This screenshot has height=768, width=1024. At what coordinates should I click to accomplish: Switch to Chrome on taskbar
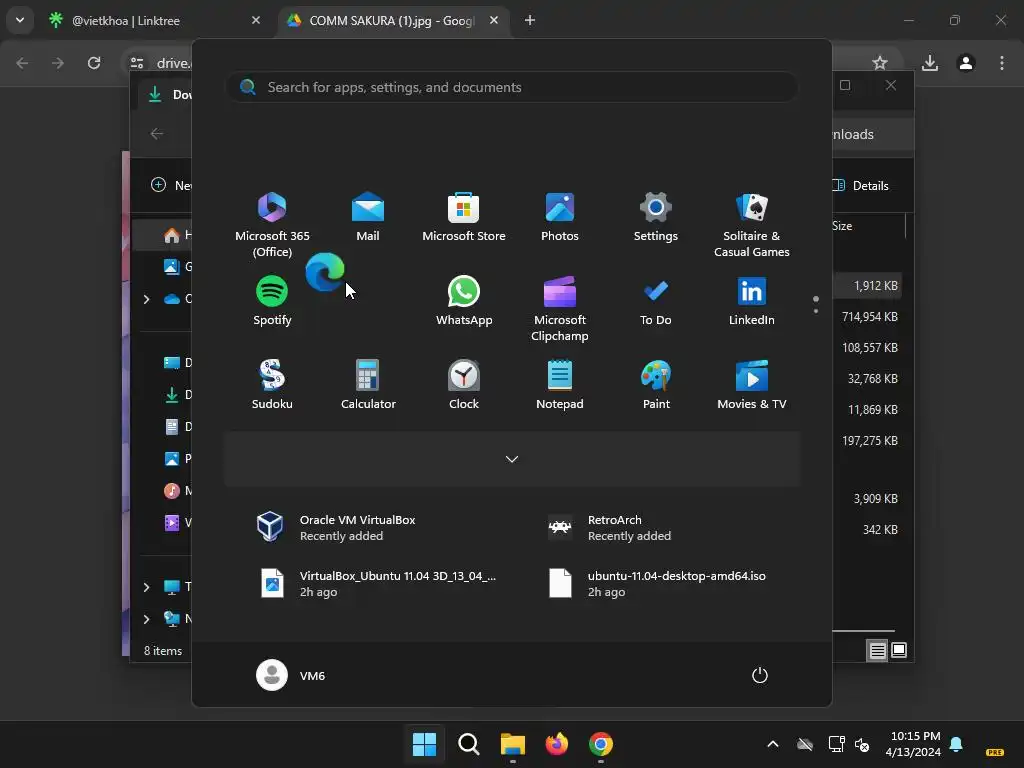pyautogui.click(x=601, y=744)
